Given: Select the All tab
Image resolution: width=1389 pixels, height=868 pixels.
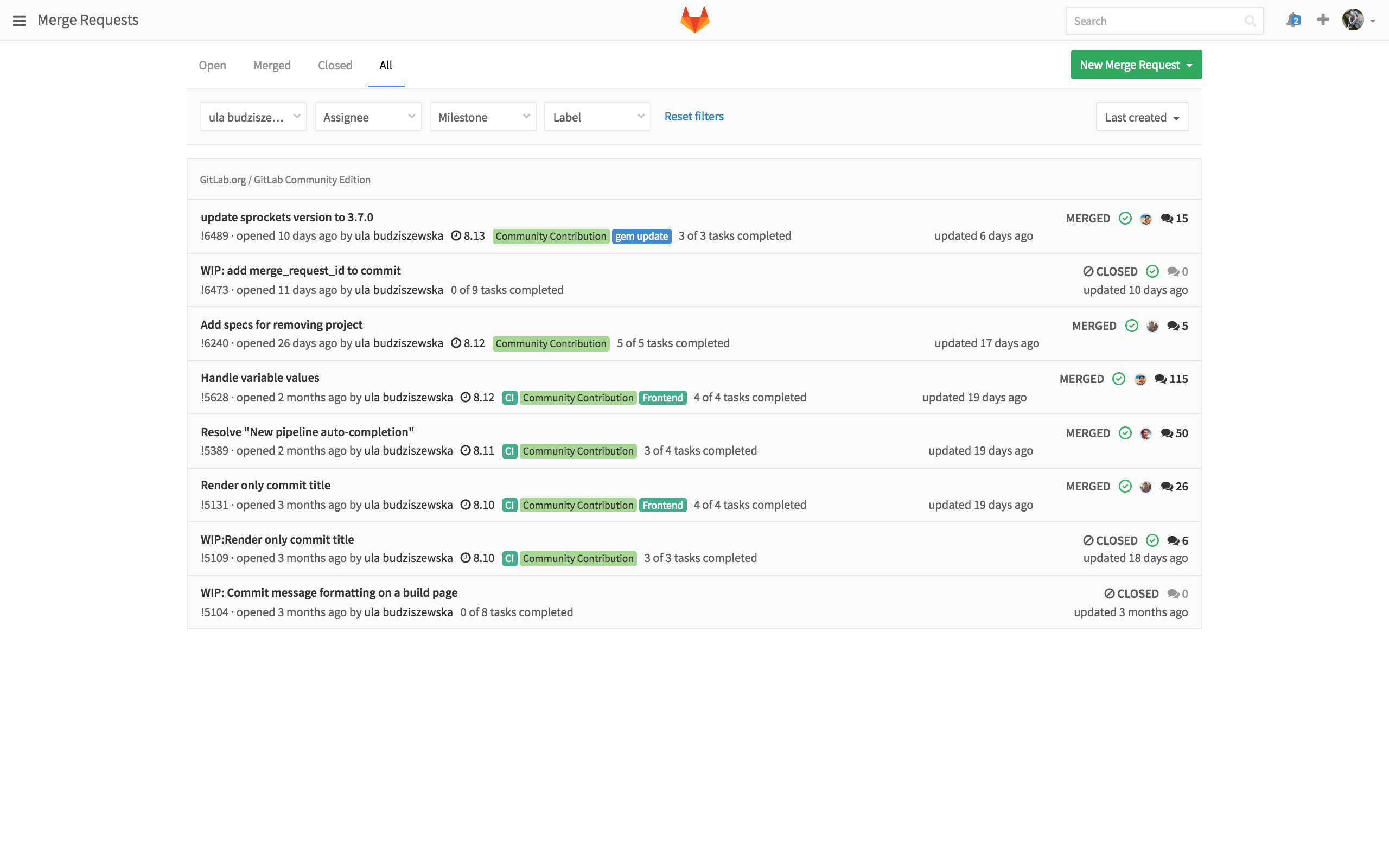Looking at the screenshot, I should pos(386,65).
